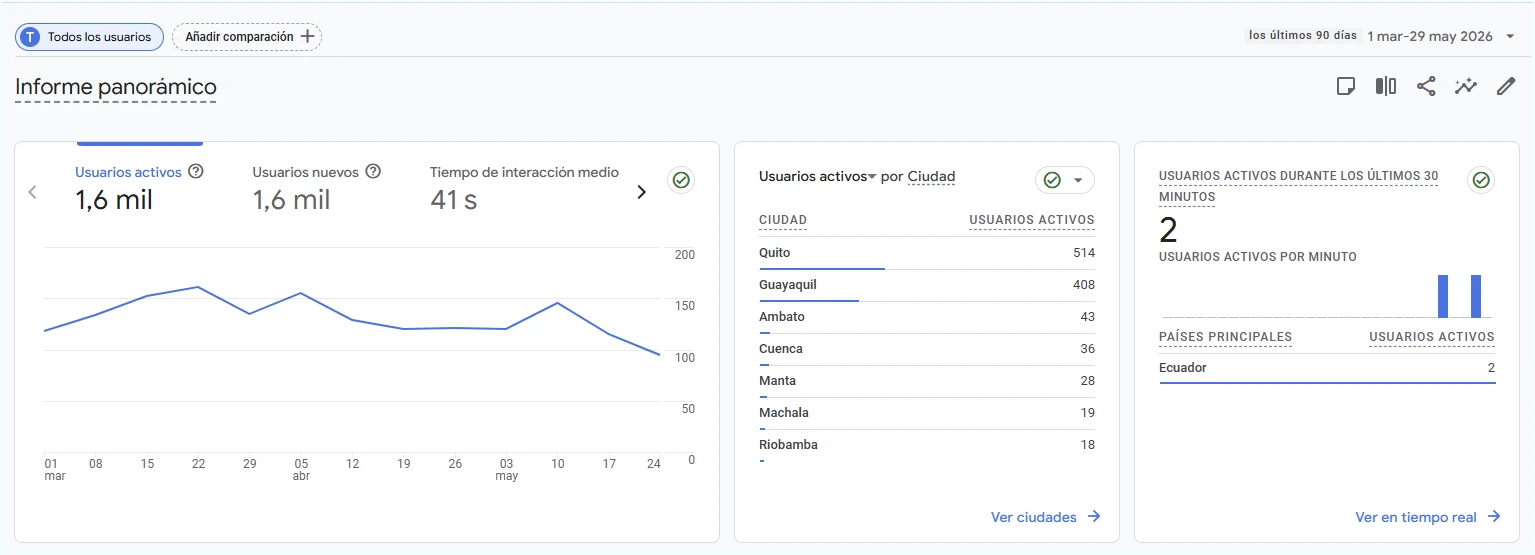This screenshot has height=555, width=1535.
Task: Select the Usuarios nuevos metric tab
Action: point(317,187)
